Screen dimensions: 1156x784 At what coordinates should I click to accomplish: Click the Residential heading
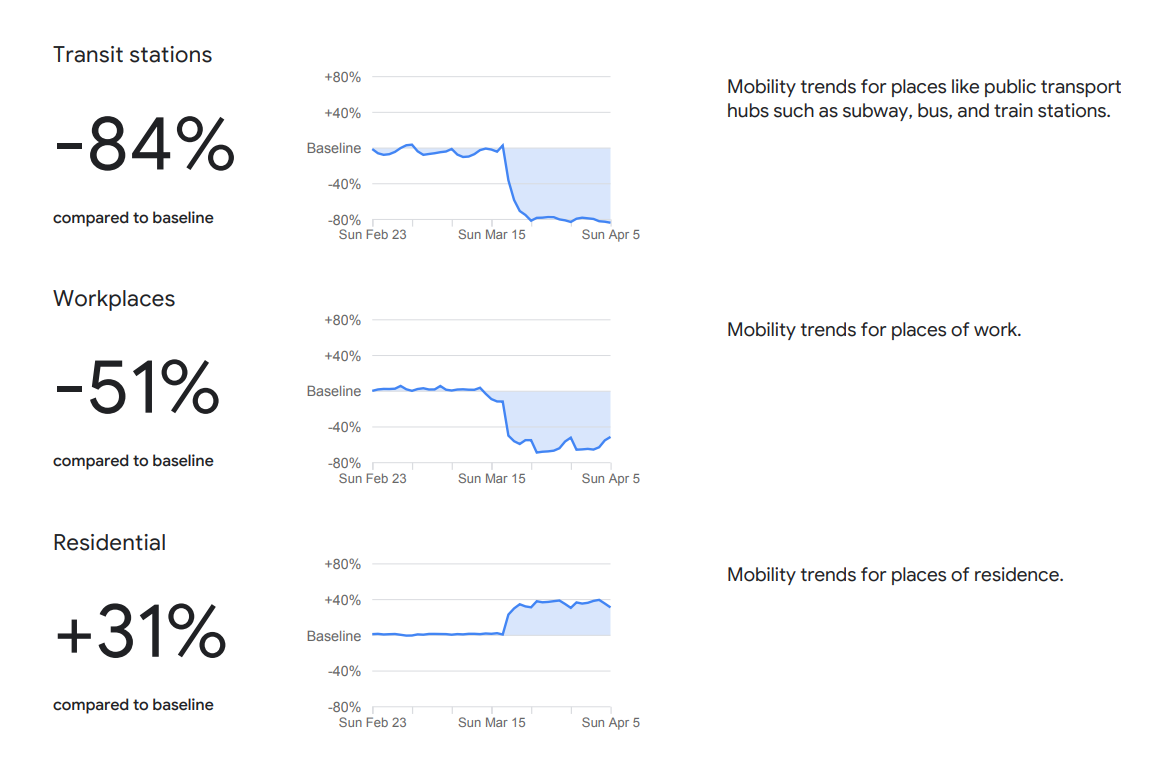[x=110, y=543]
